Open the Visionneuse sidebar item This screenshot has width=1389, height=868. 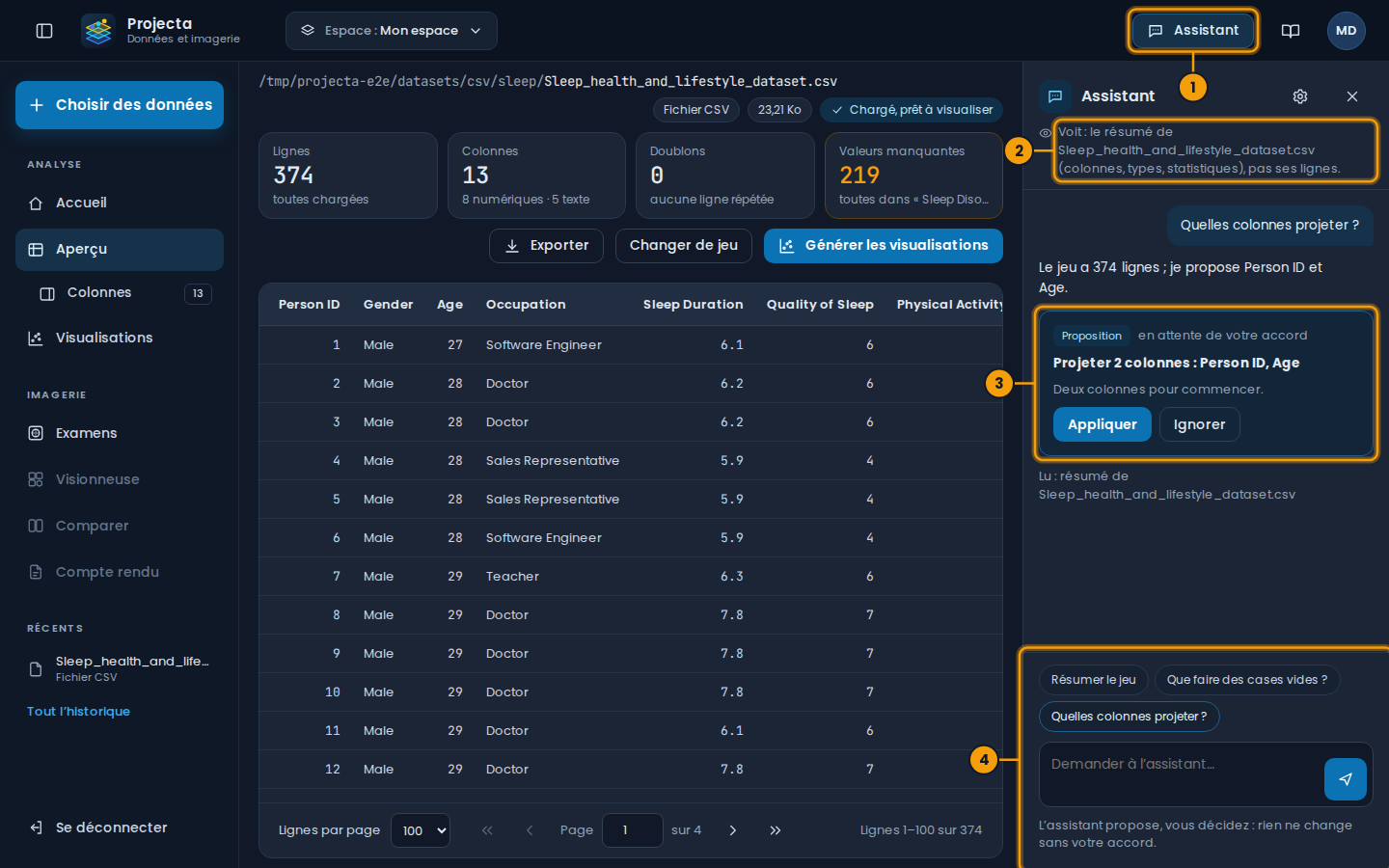click(120, 479)
